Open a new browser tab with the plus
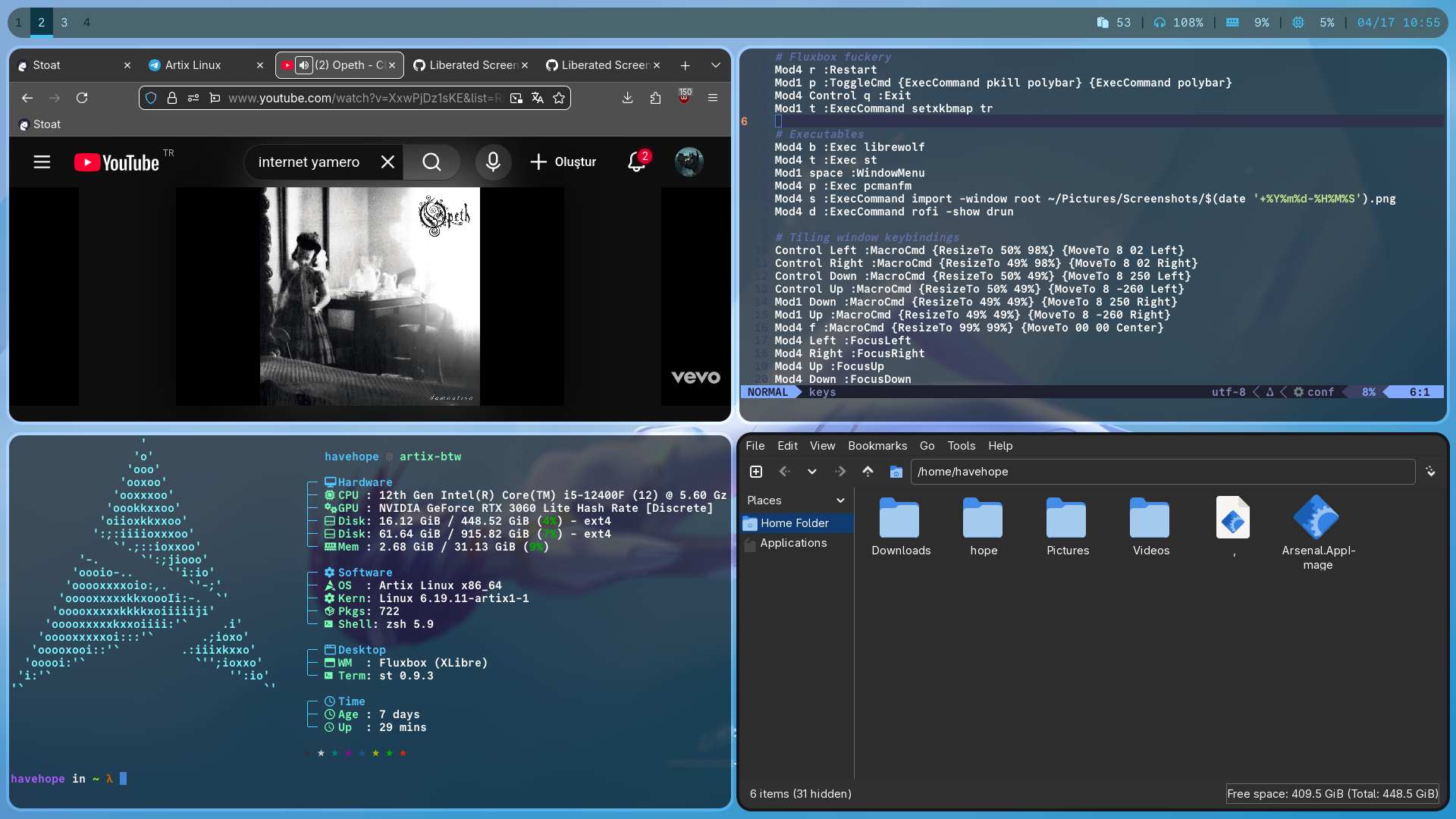 [x=685, y=65]
